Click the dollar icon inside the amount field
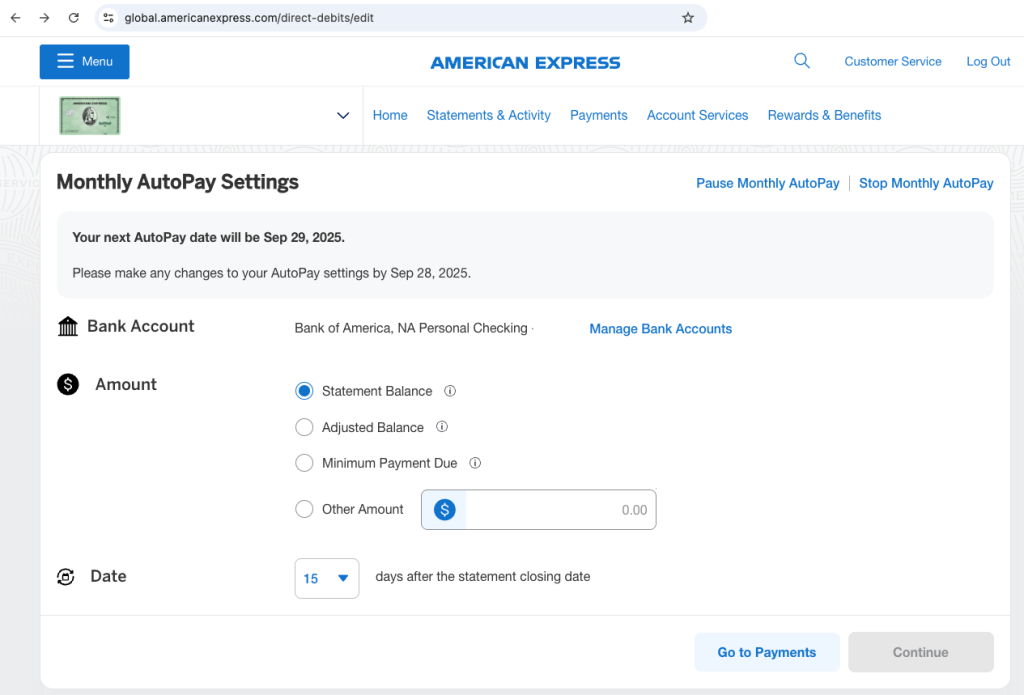The height and width of the screenshot is (695, 1024). [443, 509]
